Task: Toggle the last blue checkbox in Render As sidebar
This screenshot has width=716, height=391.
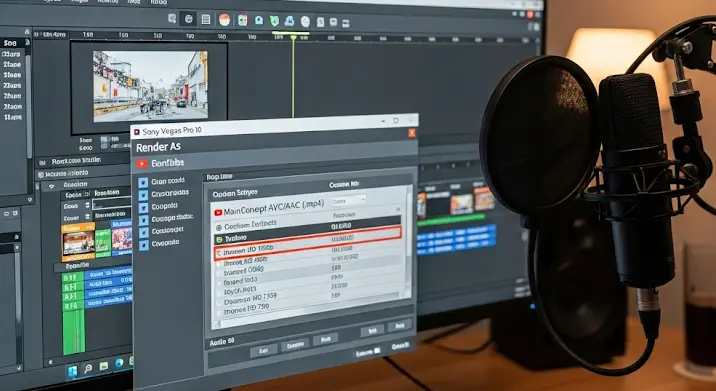Action: [143, 245]
